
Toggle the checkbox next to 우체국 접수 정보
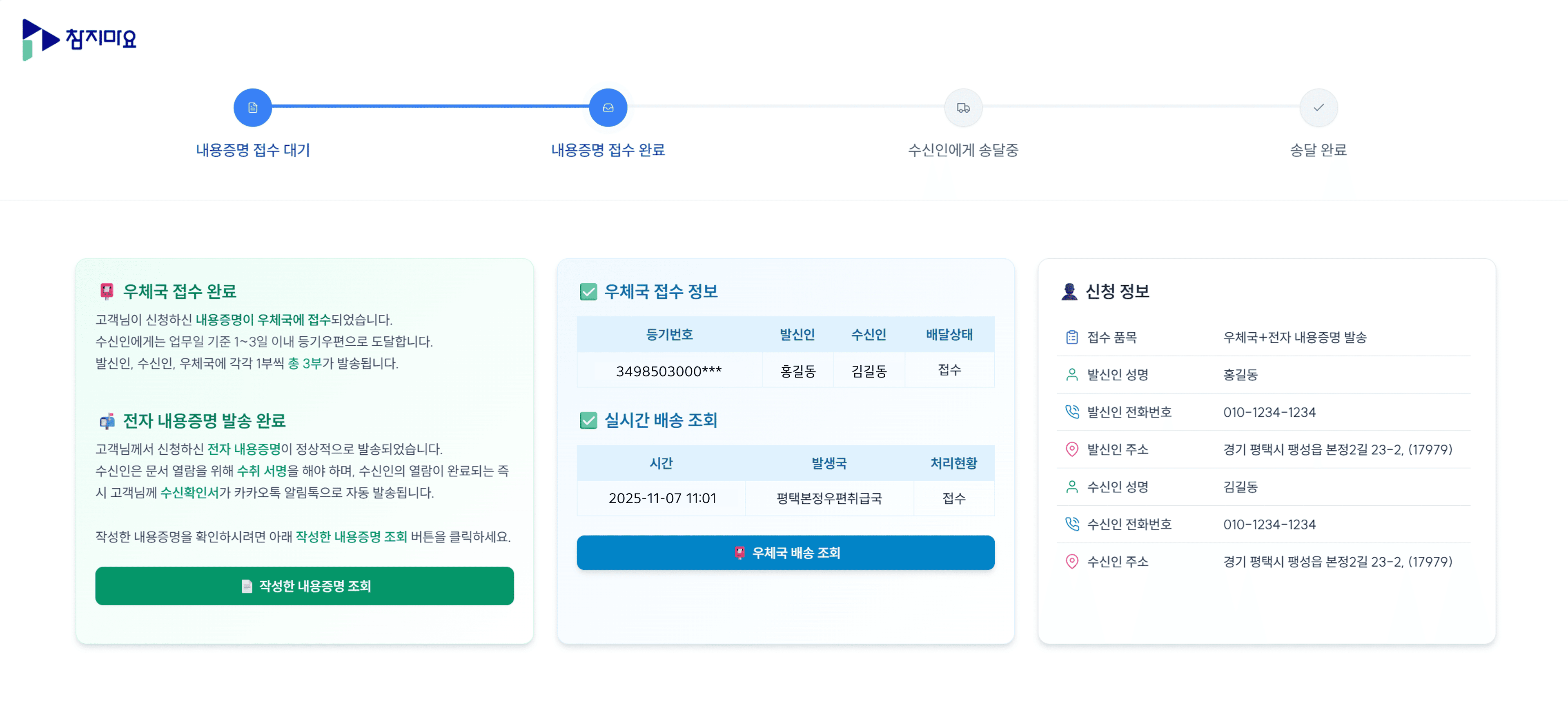(588, 292)
